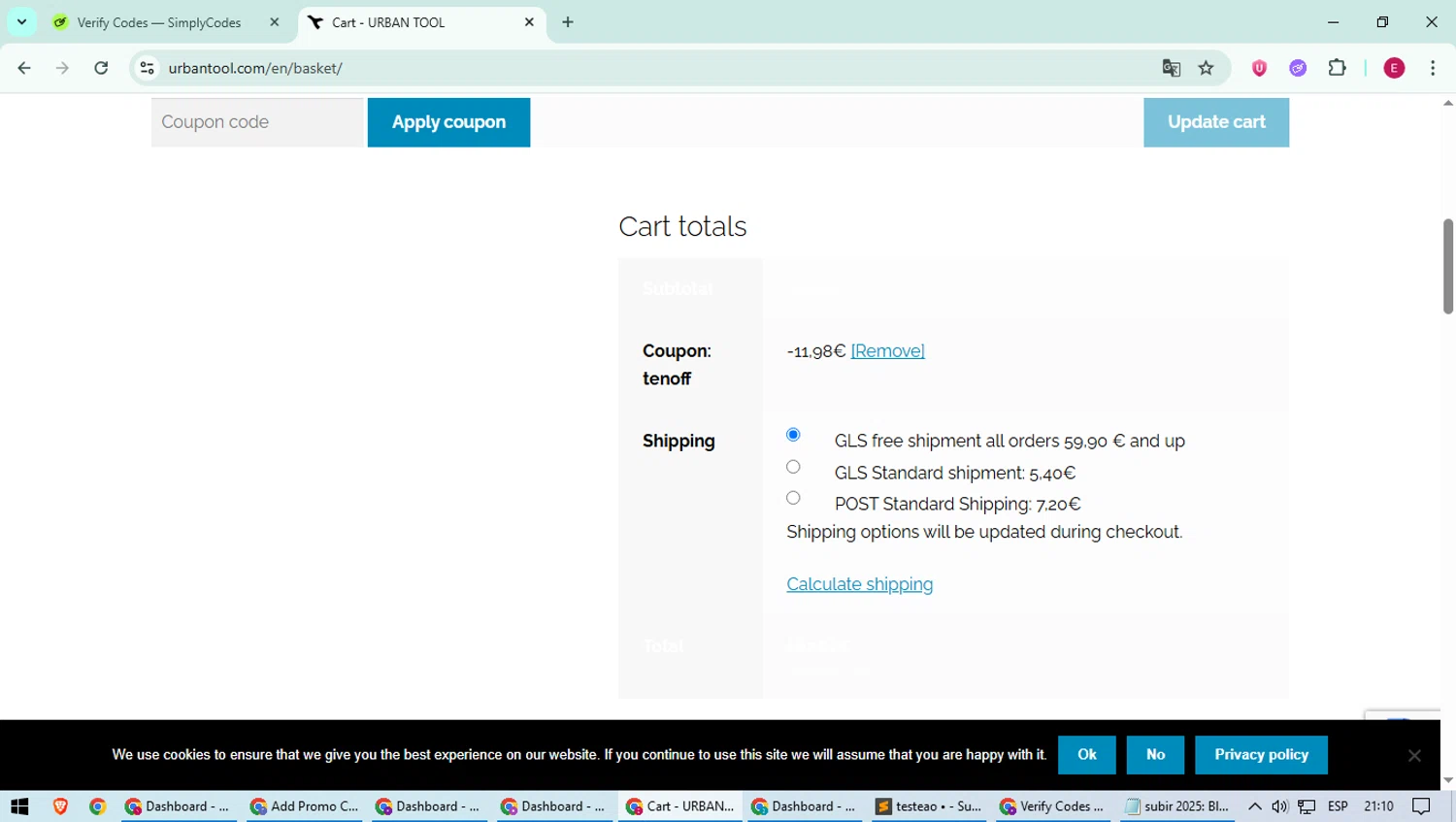View site information icon in address bar

pyautogui.click(x=147, y=68)
